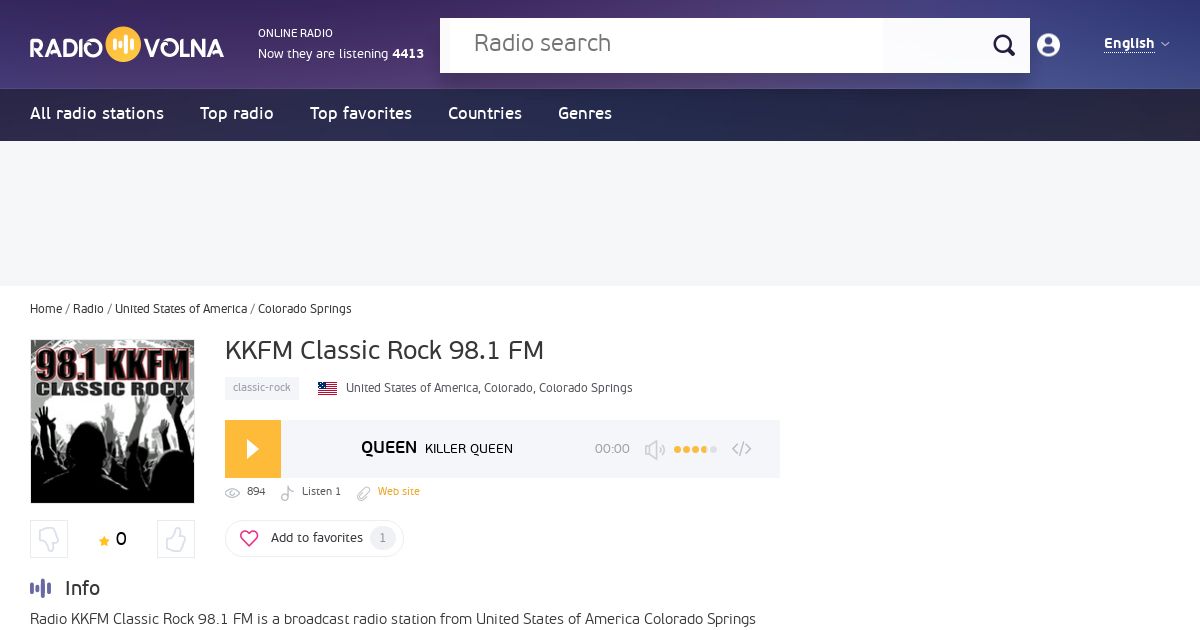The image size is (1200, 630).
Task: Click the rating star icon
Action: coord(104,541)
